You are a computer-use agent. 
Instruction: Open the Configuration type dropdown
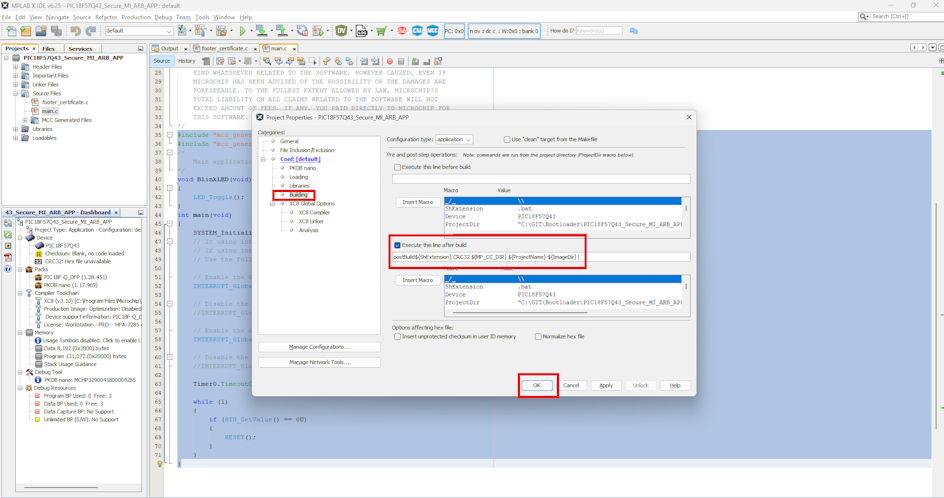pyautogui.click(x=453, y=139)
